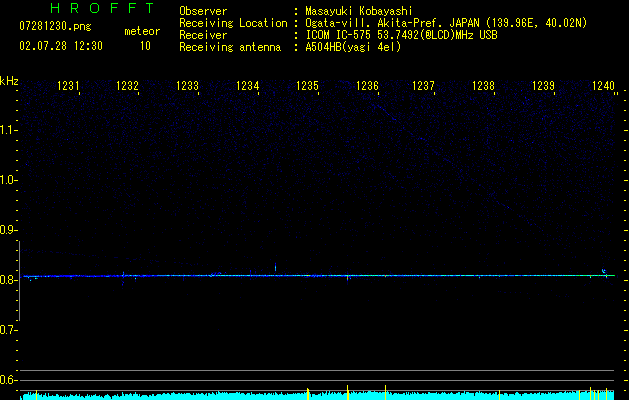Screen dimensions: 629x400
Task: Click the meteor label
Action: click(x=142, y=31)
